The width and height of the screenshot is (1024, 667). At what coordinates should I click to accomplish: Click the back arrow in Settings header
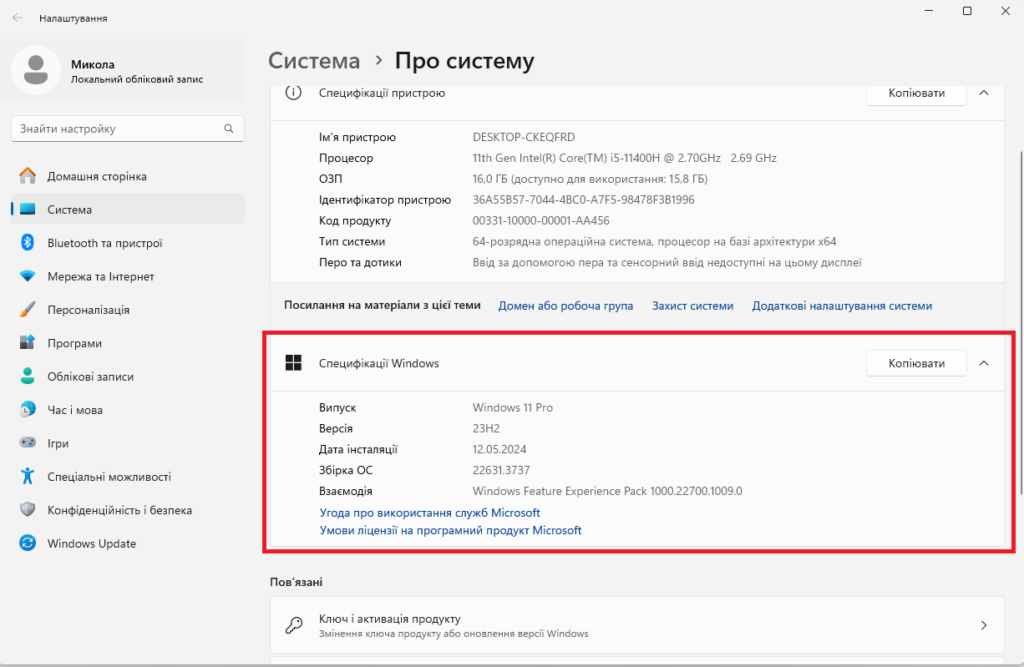pyautogui.click(x=17, y=18)
